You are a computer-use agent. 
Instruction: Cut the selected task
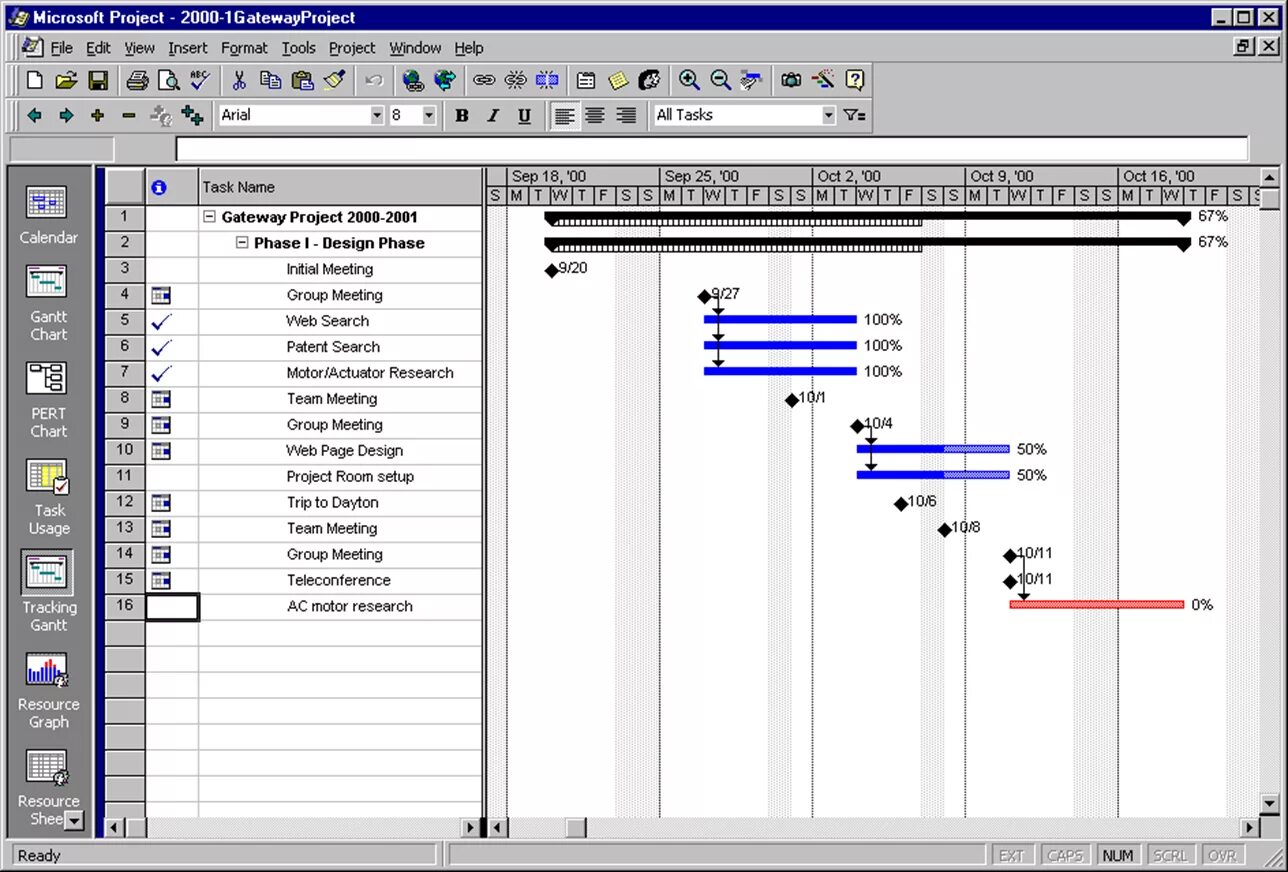click(239, 81)
